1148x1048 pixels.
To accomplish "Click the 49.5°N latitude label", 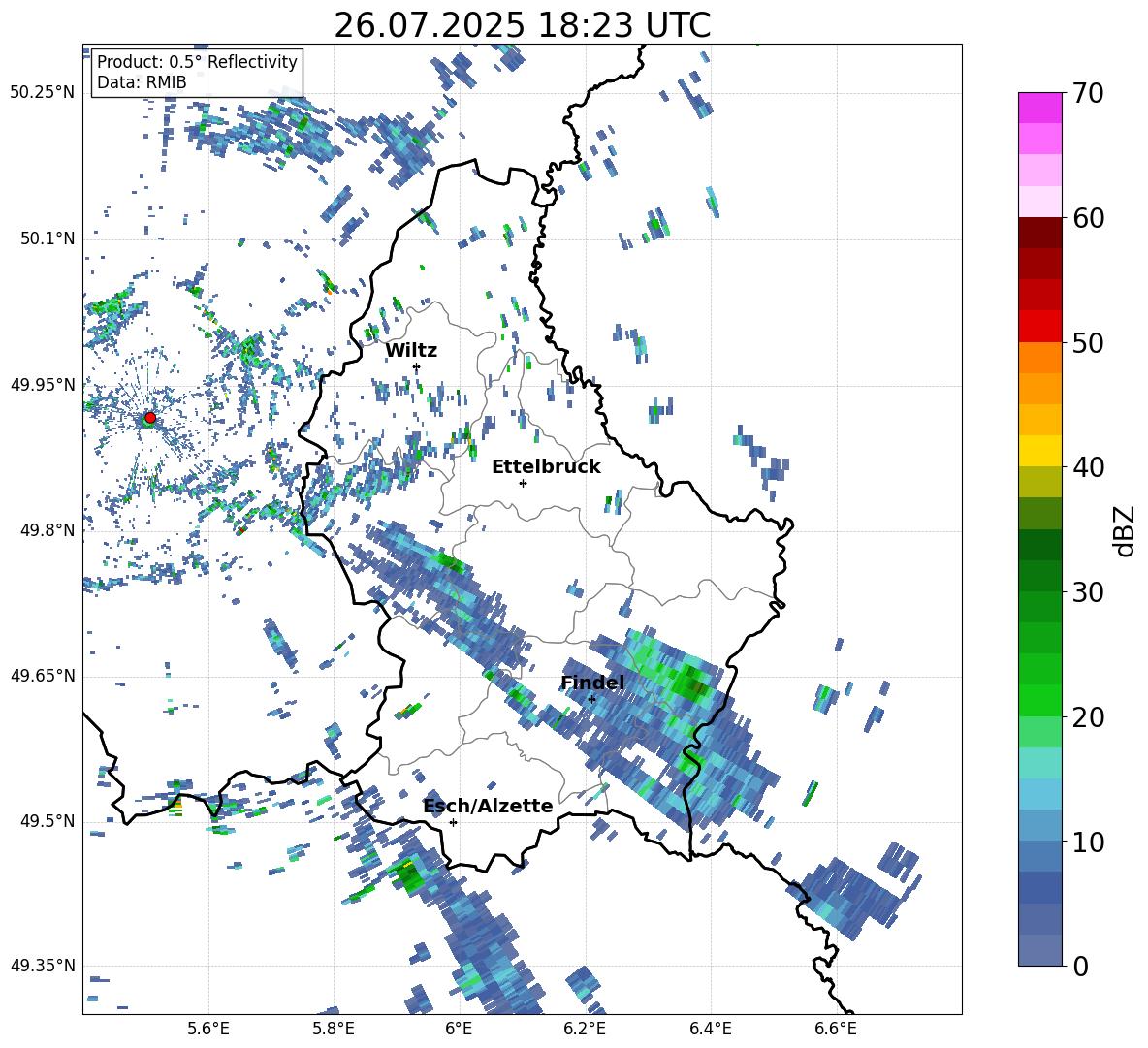I will coord(47,821).
